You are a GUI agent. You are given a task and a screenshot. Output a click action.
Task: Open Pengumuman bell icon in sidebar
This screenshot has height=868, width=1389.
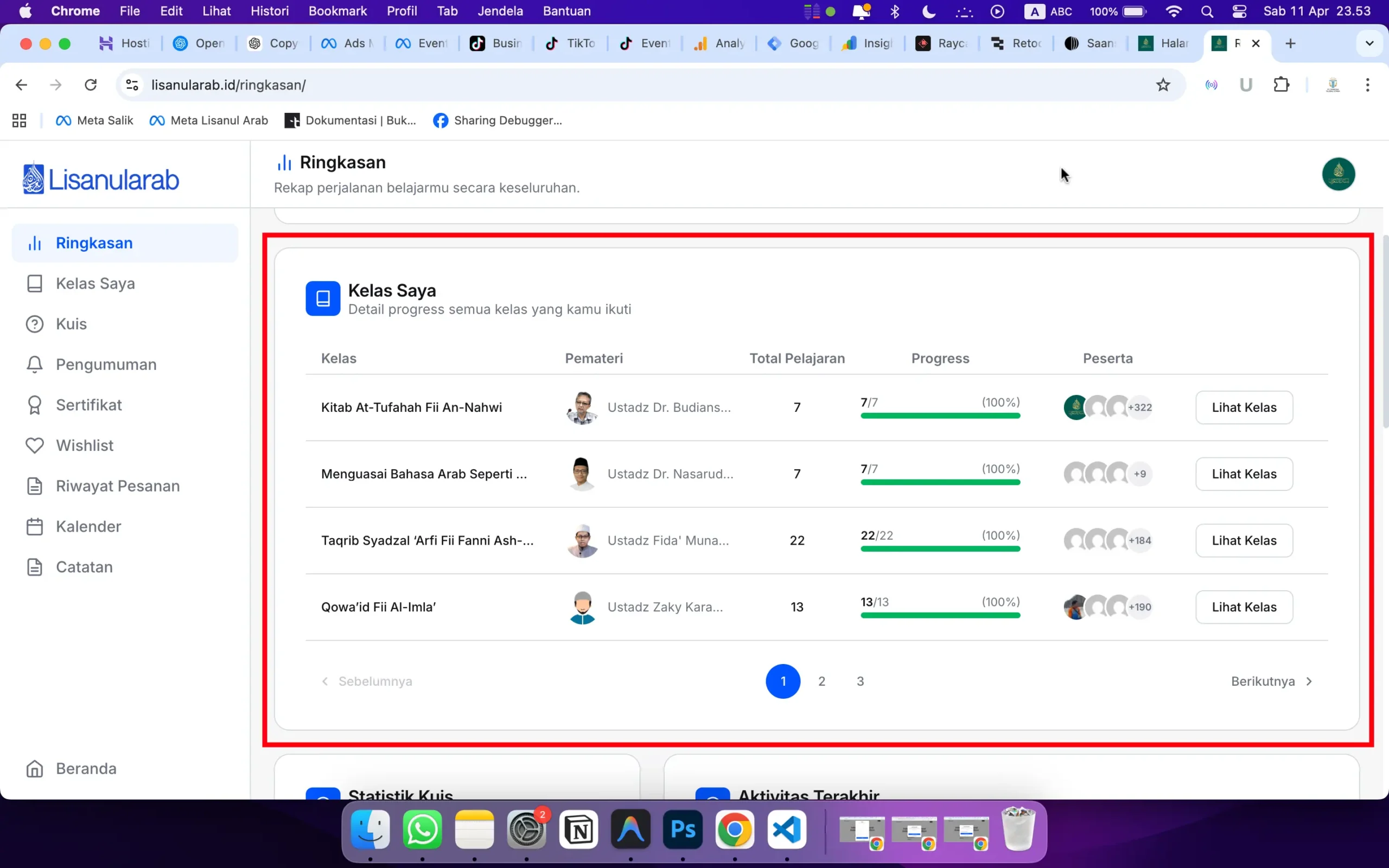[34, 365]
